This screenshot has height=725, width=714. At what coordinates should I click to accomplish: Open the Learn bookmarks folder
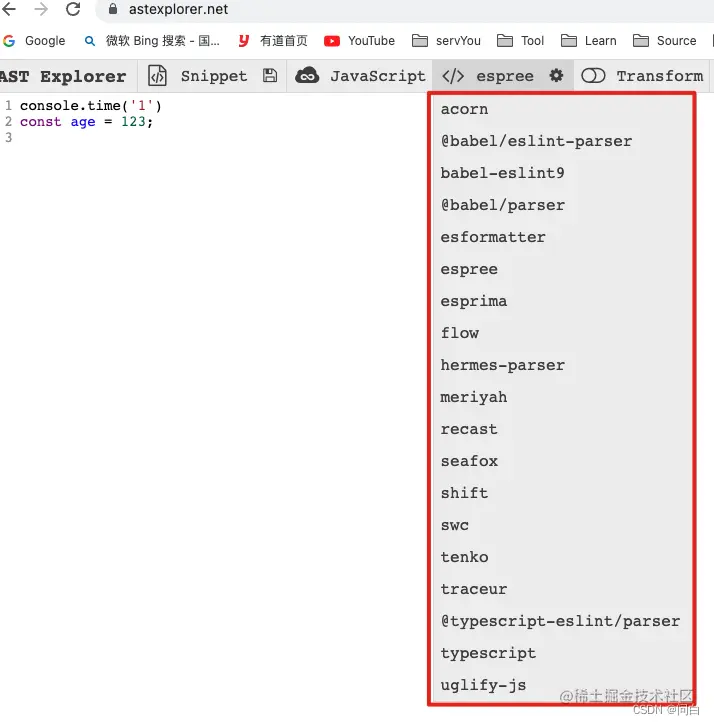588,41
